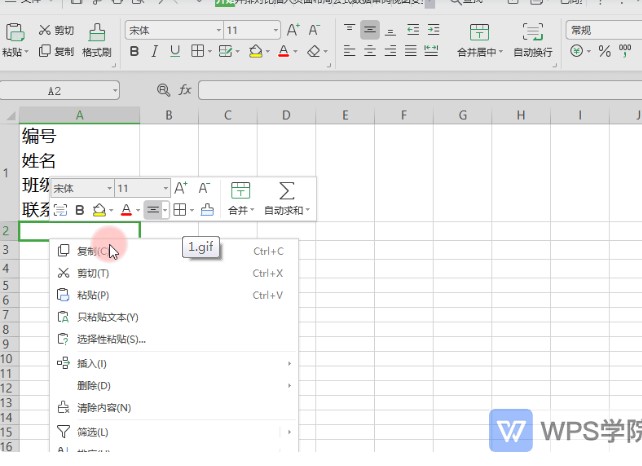
Task: Toggle bold in the ribbon
Action: (x=134, y=51)
